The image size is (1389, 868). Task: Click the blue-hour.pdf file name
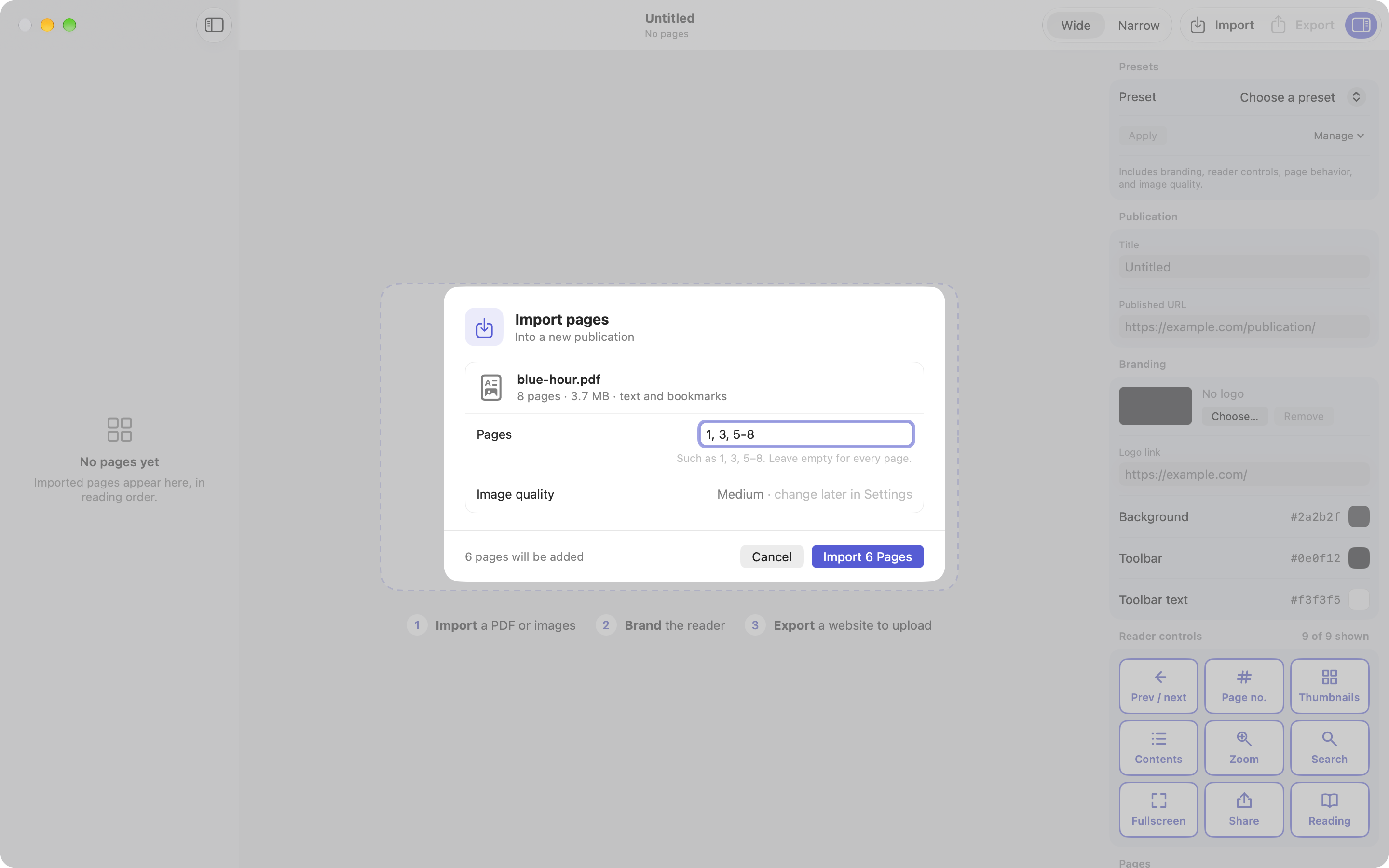pos(558,380)
